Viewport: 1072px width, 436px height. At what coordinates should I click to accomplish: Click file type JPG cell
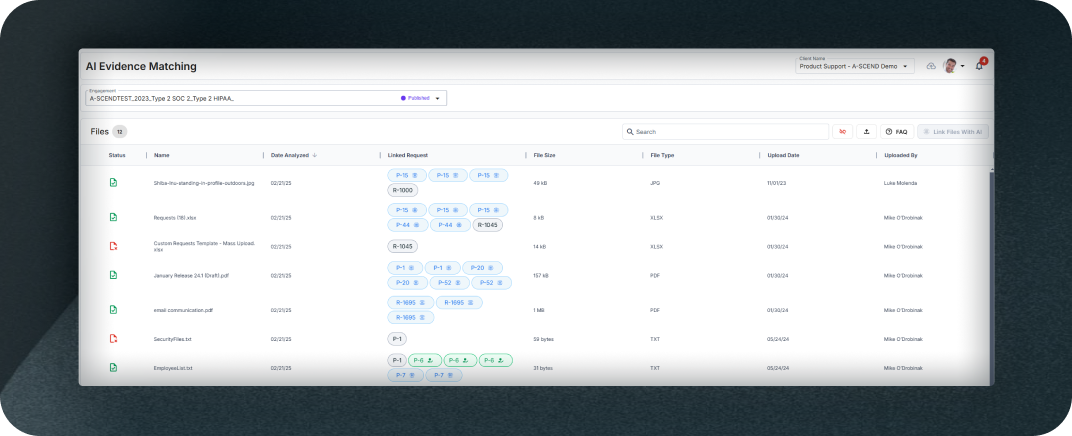pos(654,183)
